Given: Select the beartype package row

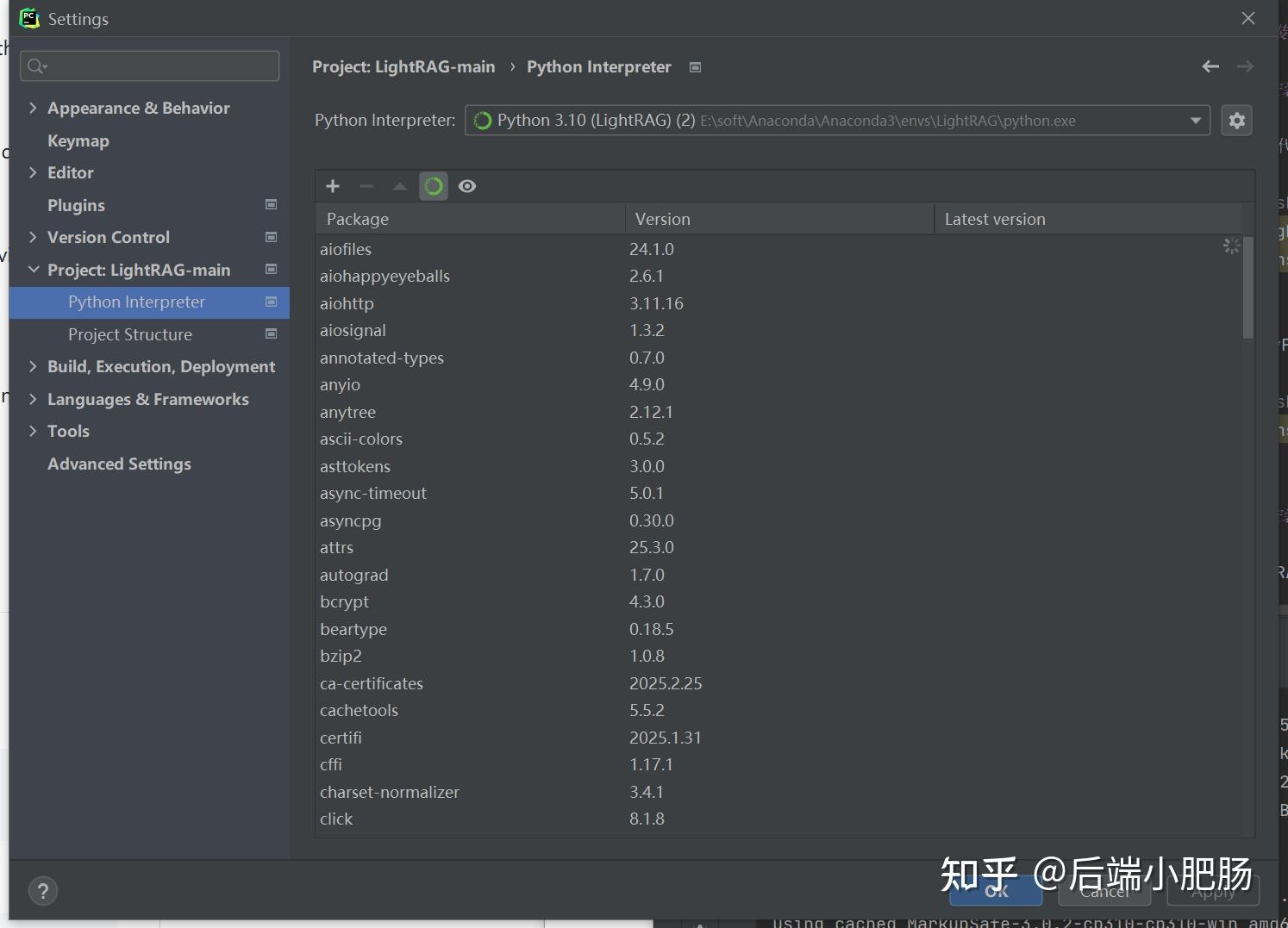Looking at the screenshot, I should pyautogui.click(x=779, y=629).
